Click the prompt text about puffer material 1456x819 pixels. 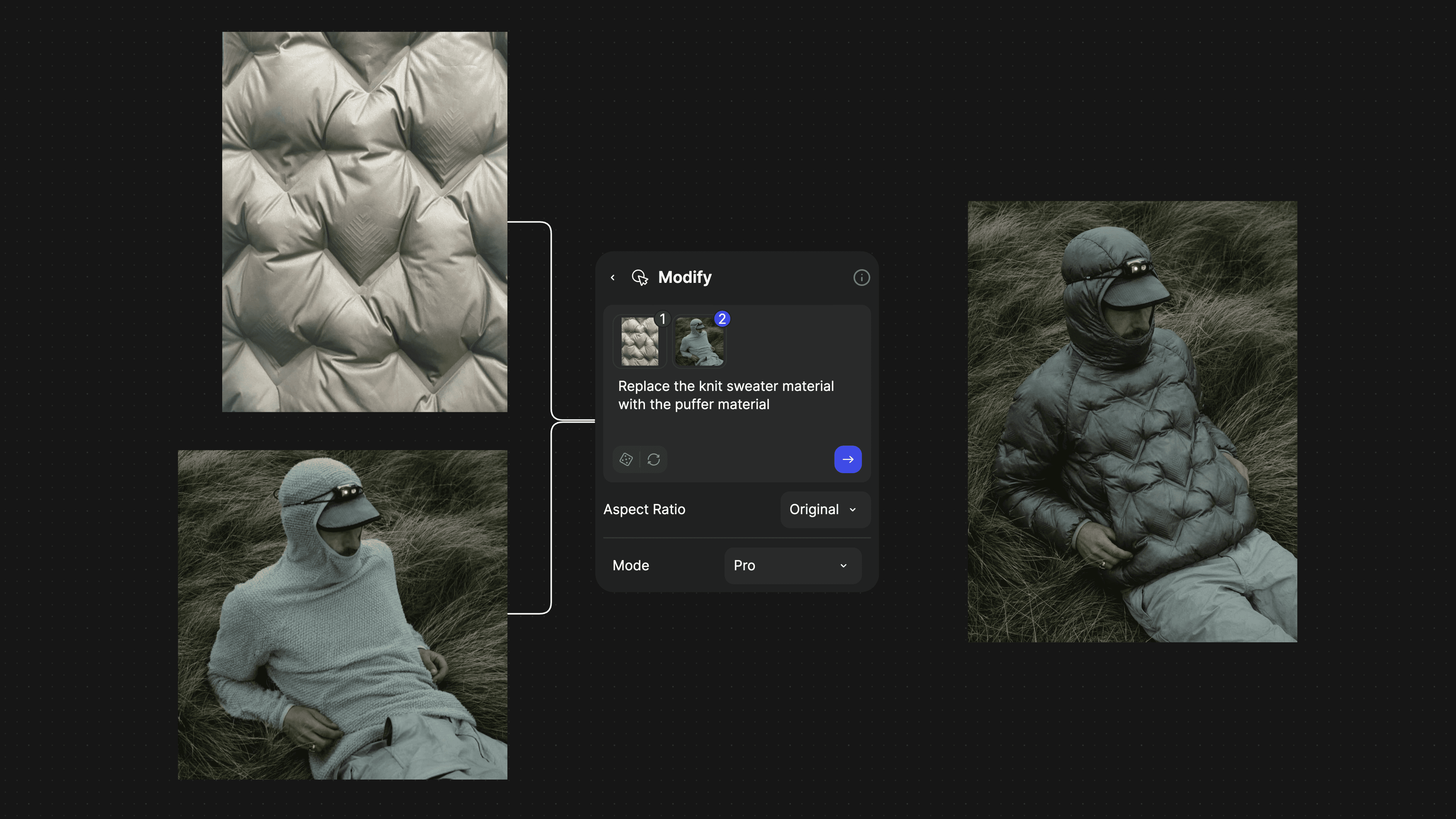point(726,395)
